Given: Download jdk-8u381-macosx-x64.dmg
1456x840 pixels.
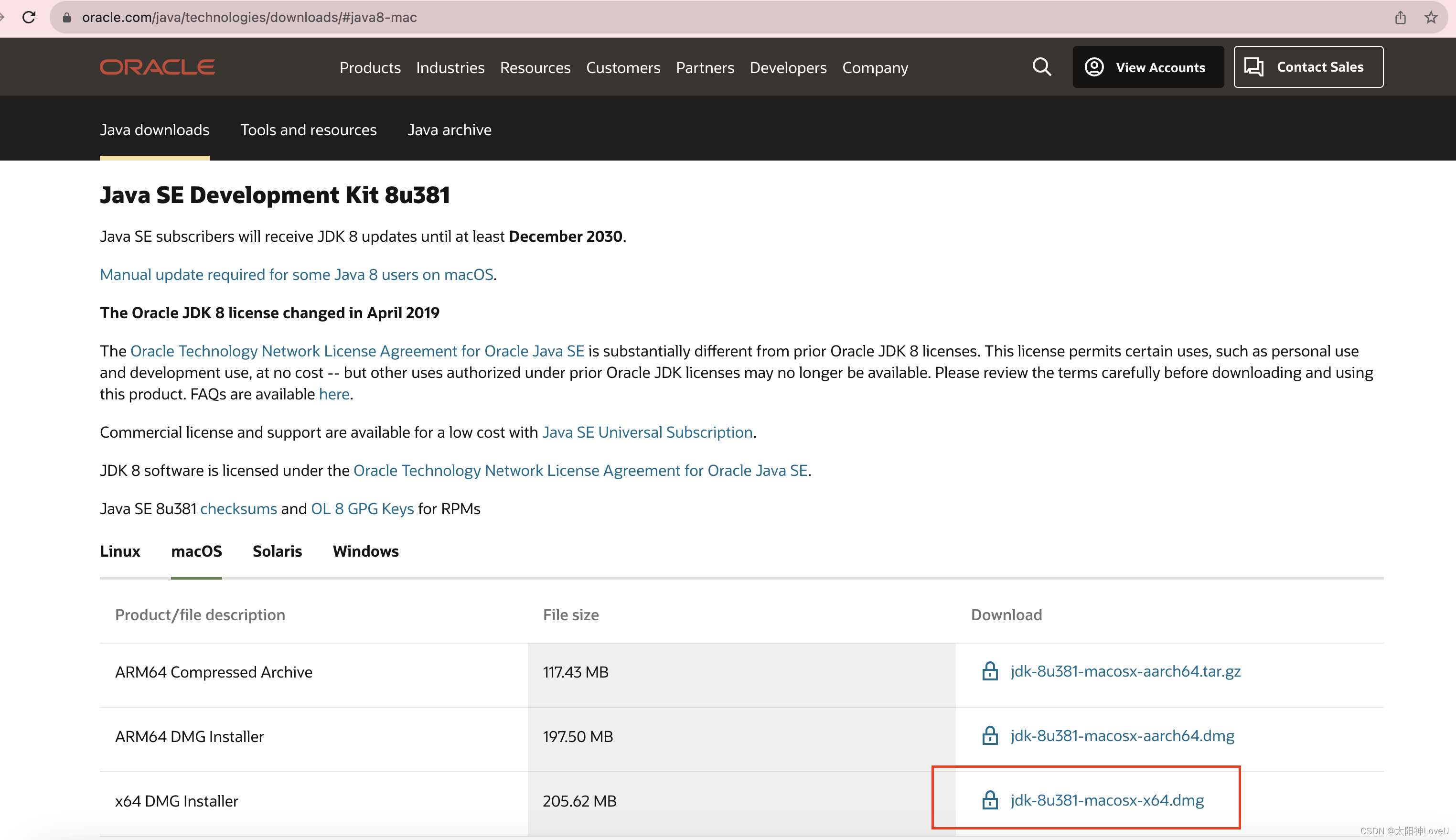Looking at the screenshot, I should (1107, 801).
